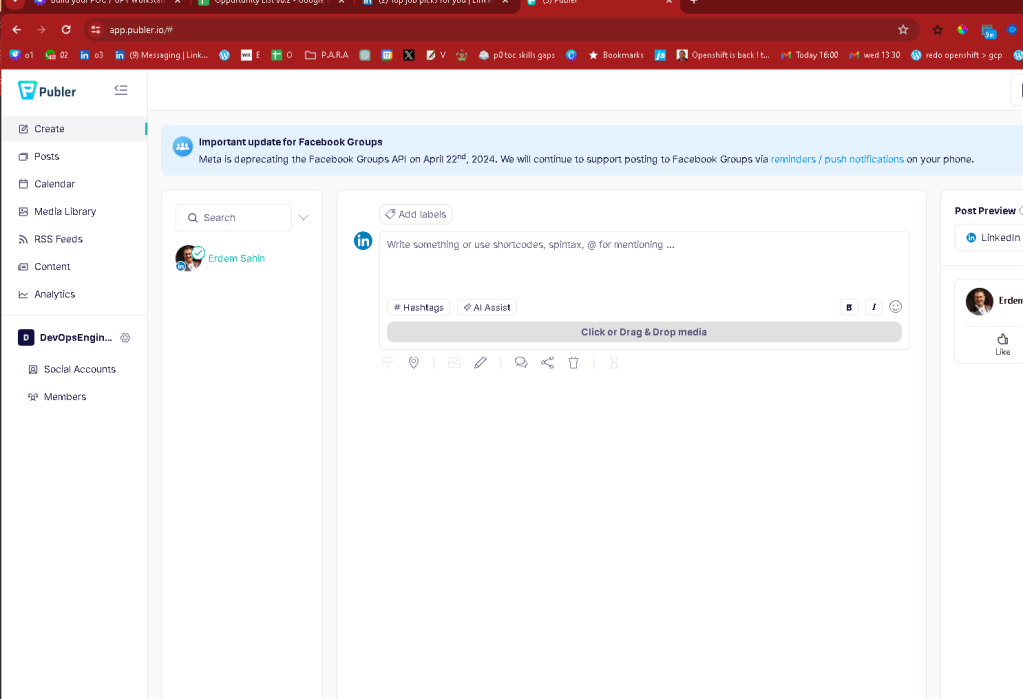Switch to the Opportunity List browser tab
This screenshot has width=1023, height=699.
pos(271,3)
